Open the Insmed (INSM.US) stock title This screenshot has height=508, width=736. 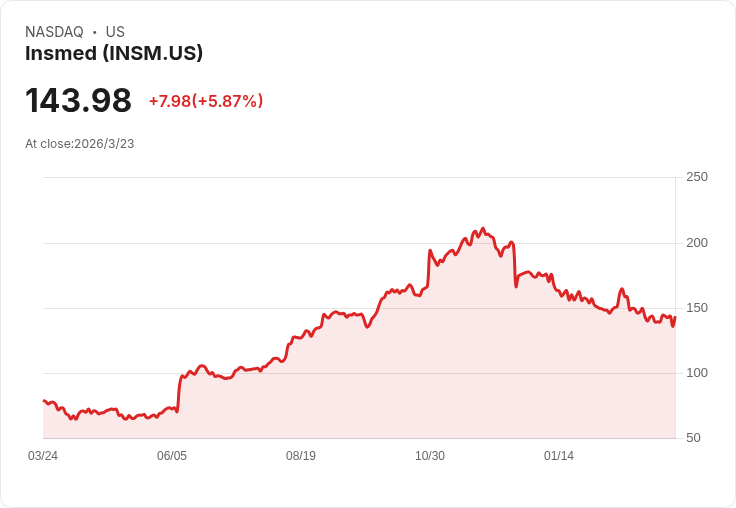coord(114,53)
